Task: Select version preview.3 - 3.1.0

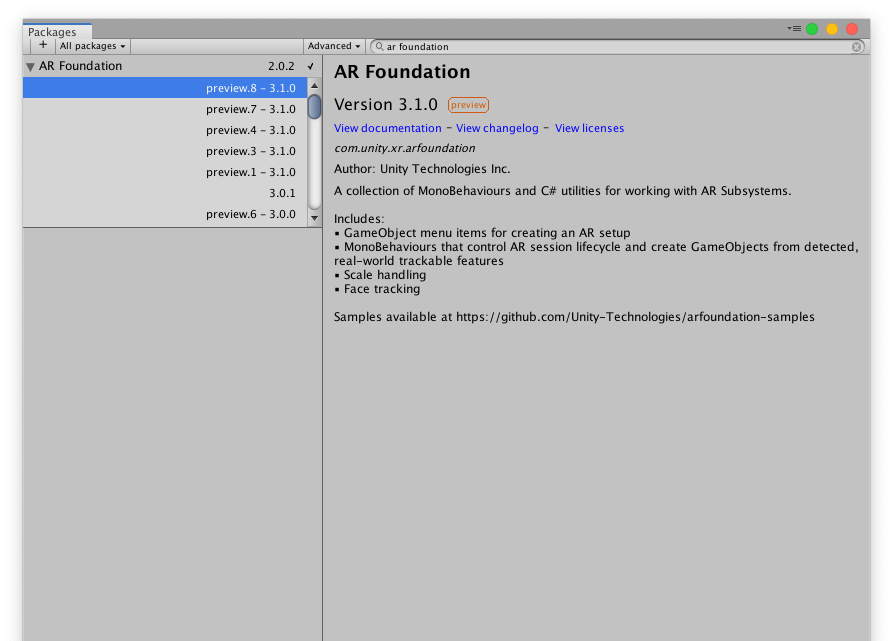Action: [x=165, y=151]
